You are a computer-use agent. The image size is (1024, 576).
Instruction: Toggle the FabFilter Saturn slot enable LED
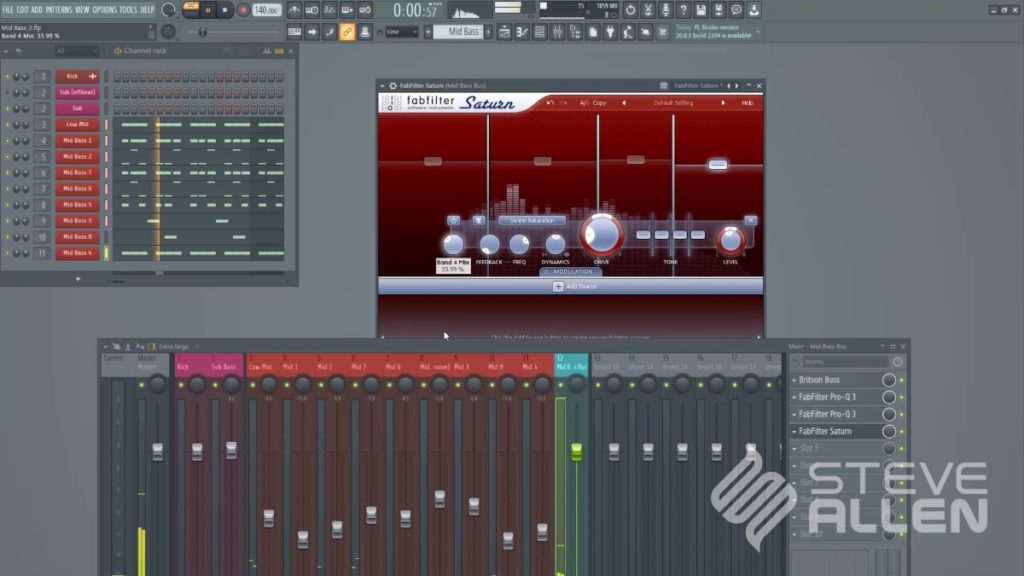pos(902,432)
